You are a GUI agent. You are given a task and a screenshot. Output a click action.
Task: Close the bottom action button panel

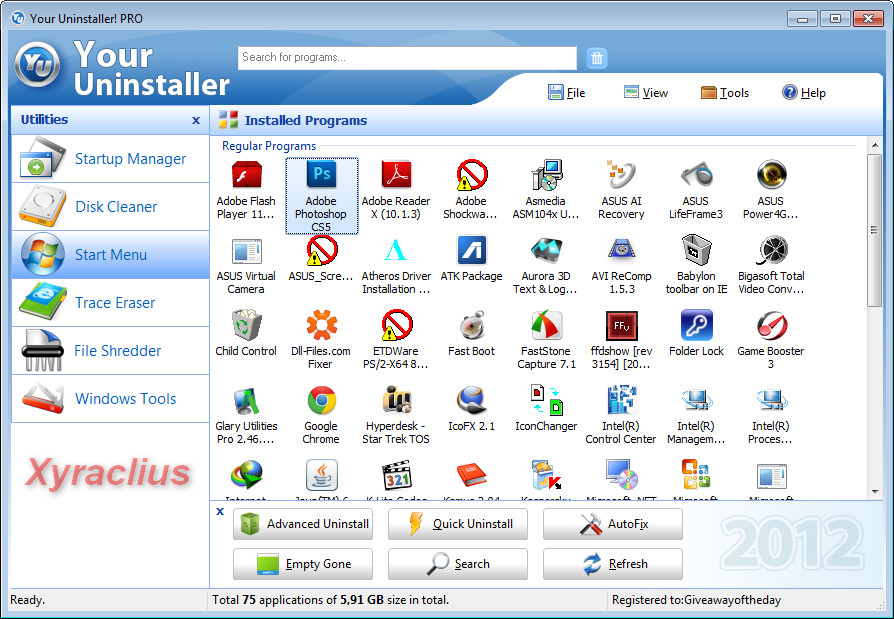pos(220,511)
